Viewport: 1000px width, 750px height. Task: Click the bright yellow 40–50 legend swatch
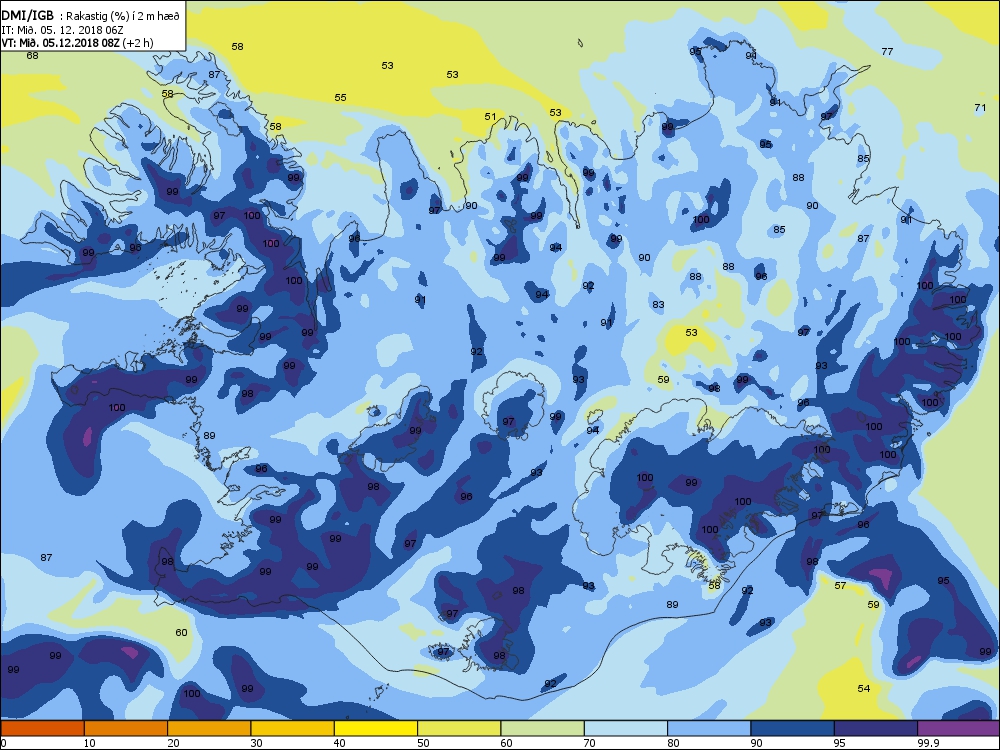376,728
